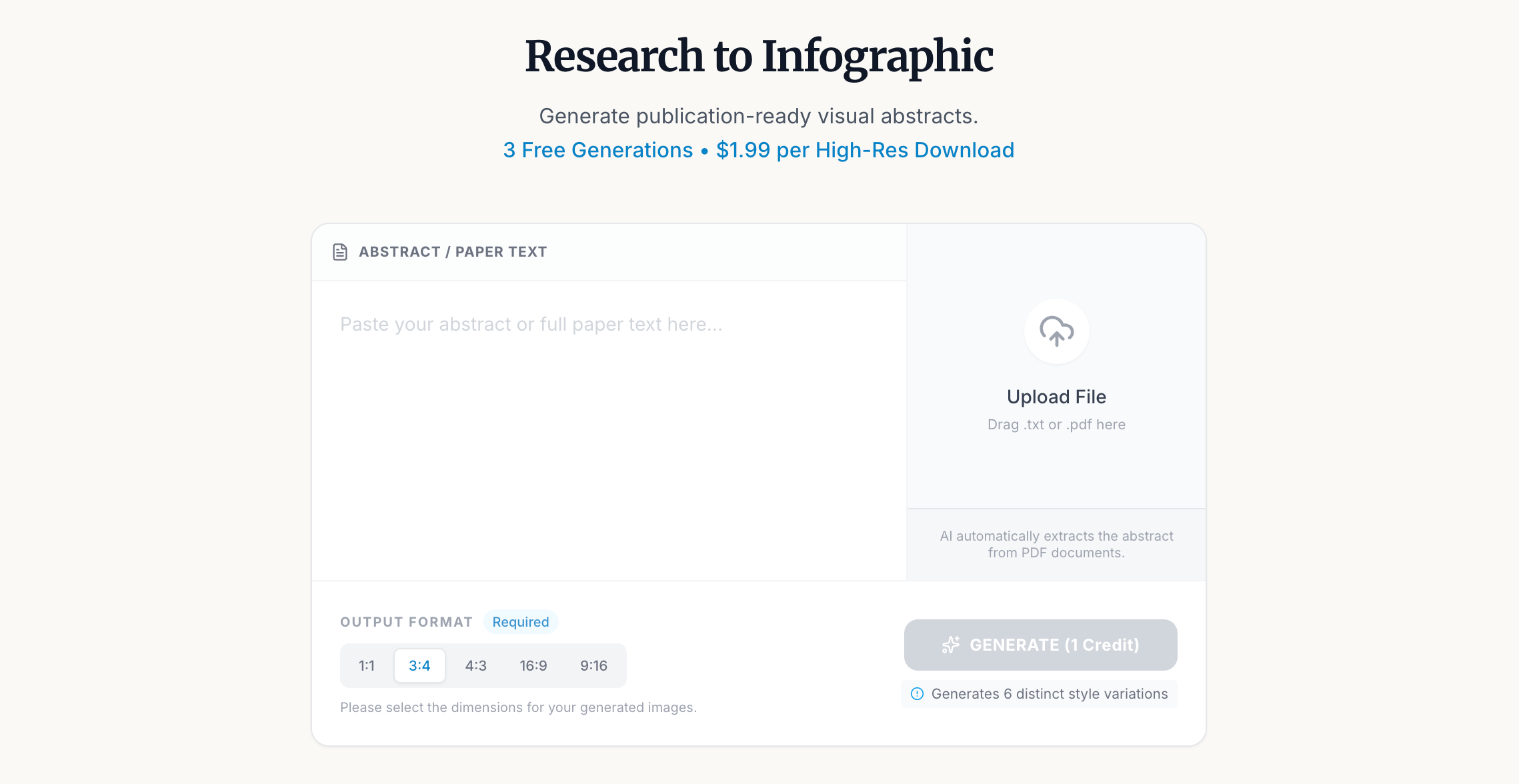Screen dimensions: 1519x784
Task: Choose the 4:3 aspect ratio option
Action: click(475, 665)
